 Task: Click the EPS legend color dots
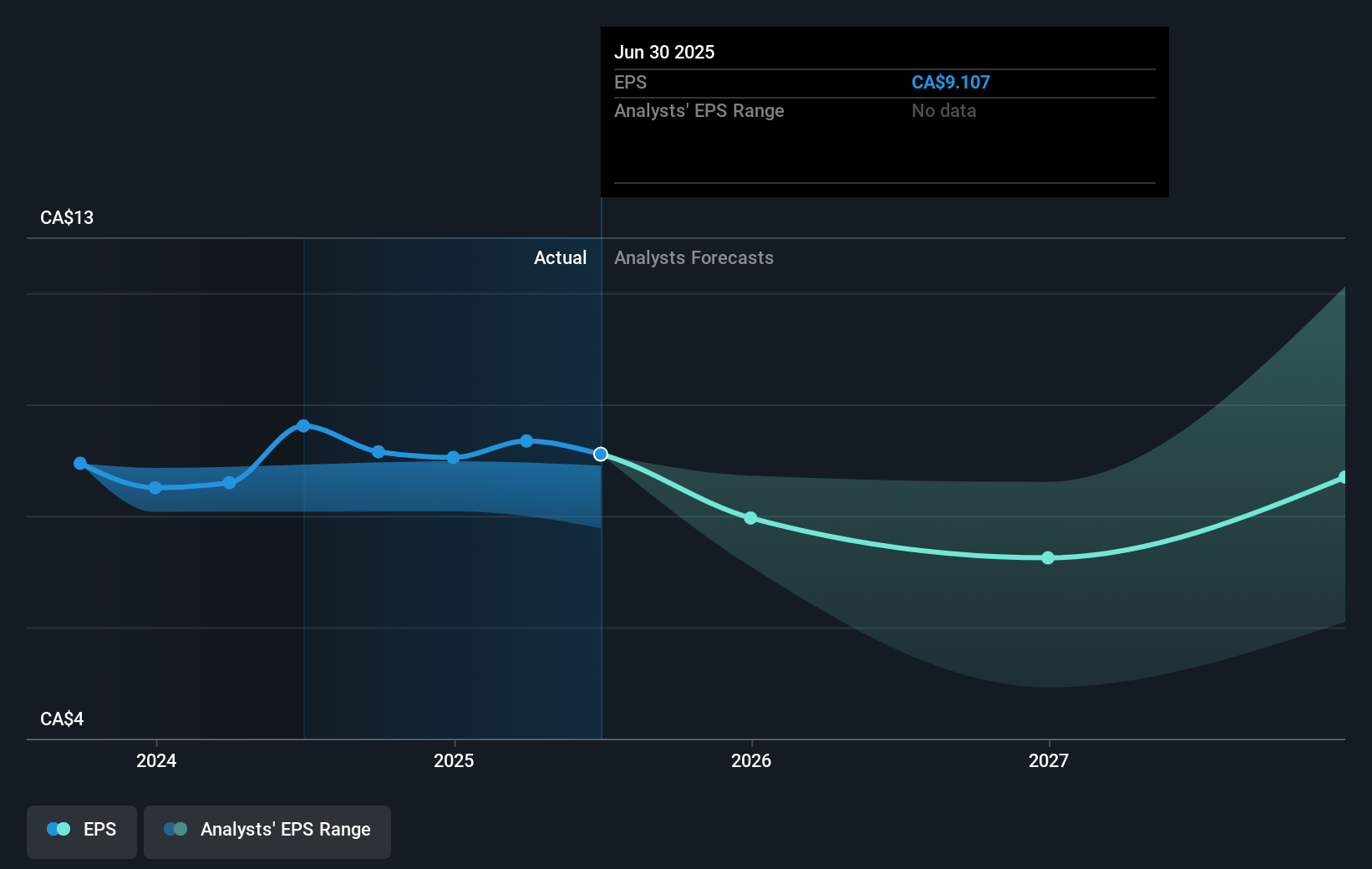58,829
